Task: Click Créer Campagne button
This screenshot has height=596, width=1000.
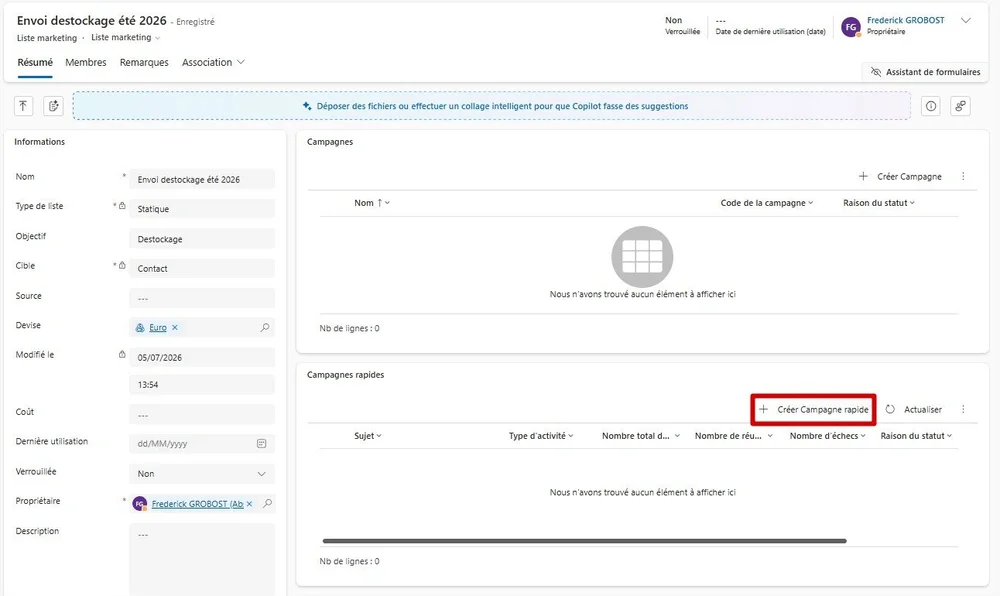Action: click(x=900, y=177)
